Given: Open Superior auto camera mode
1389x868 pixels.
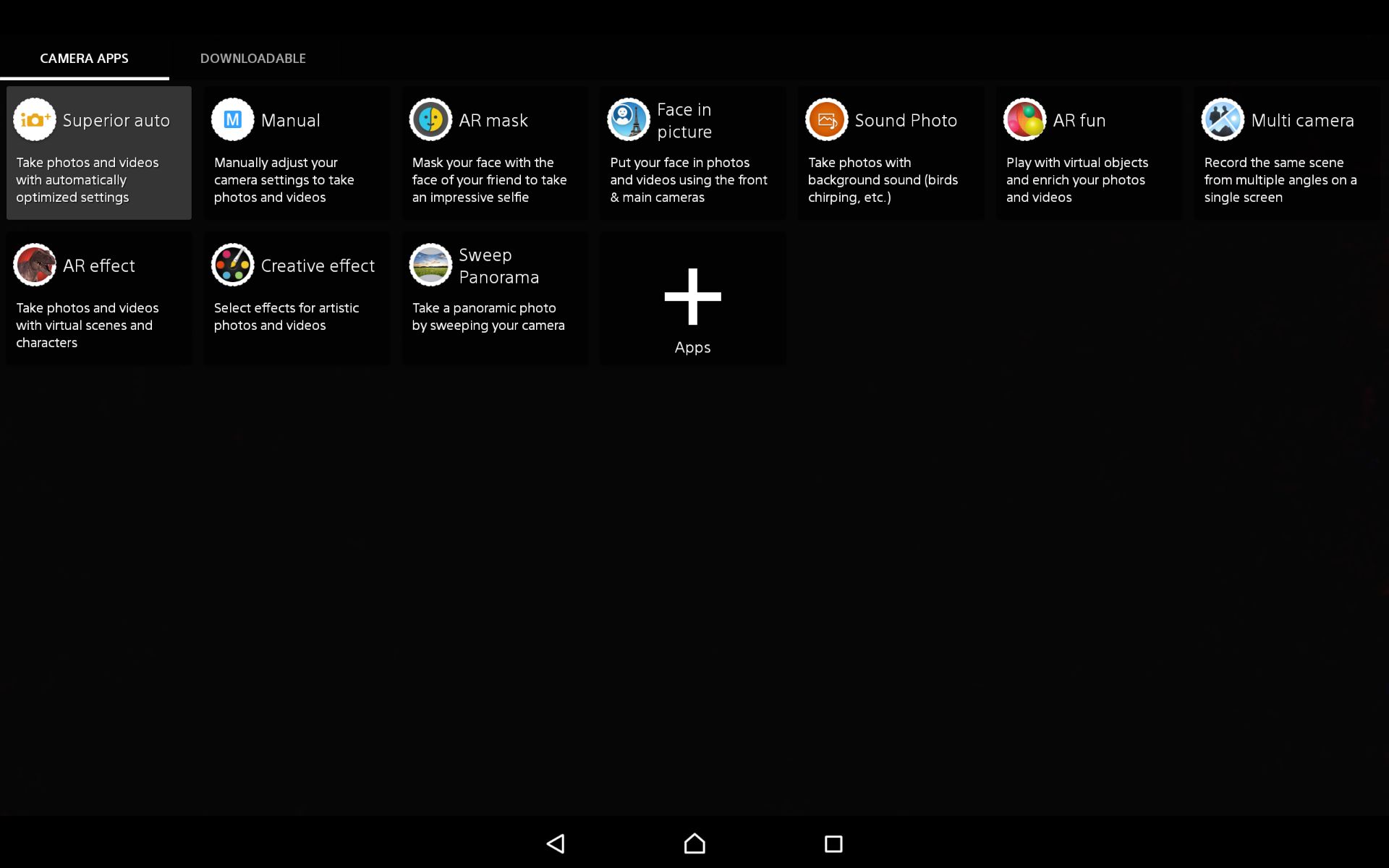Looking at the screenshot, I should (98, 152).
